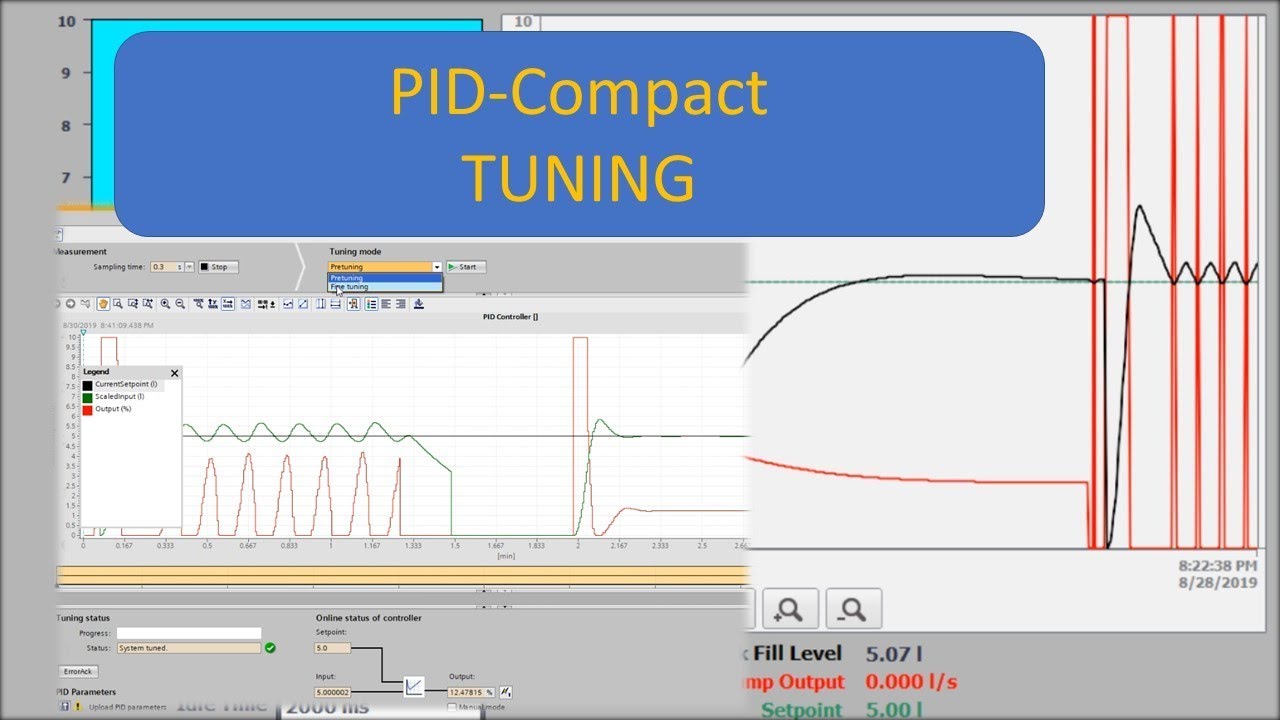
Task: Click the export/download icon at toolbar end
Action: point(419,304)
